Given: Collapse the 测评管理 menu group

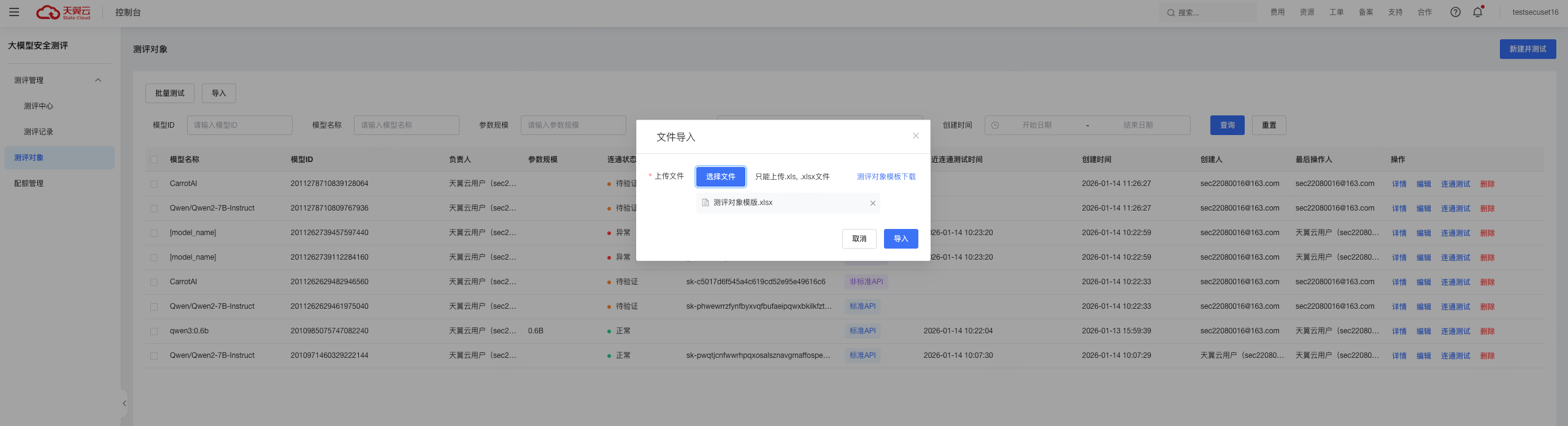Looking at the screenshot, I should coord(98,80).
